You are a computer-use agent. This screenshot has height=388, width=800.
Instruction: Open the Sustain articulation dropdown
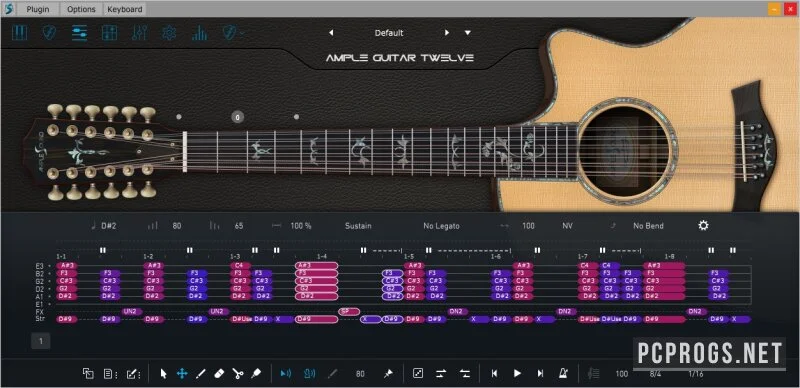[x=358, y=226]
